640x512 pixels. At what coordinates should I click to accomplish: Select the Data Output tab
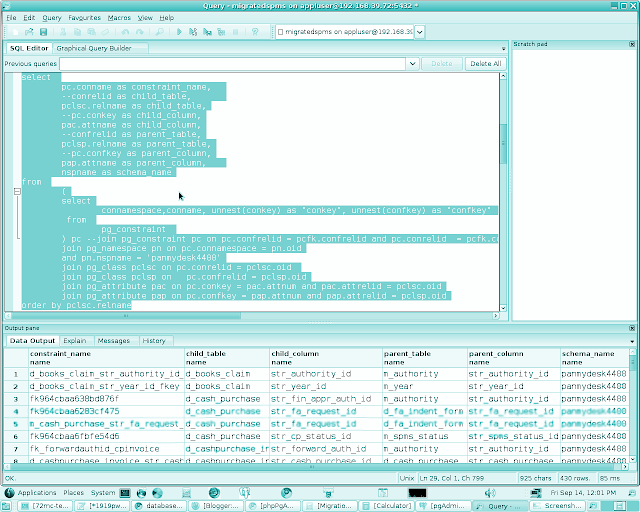coord(32,341)
